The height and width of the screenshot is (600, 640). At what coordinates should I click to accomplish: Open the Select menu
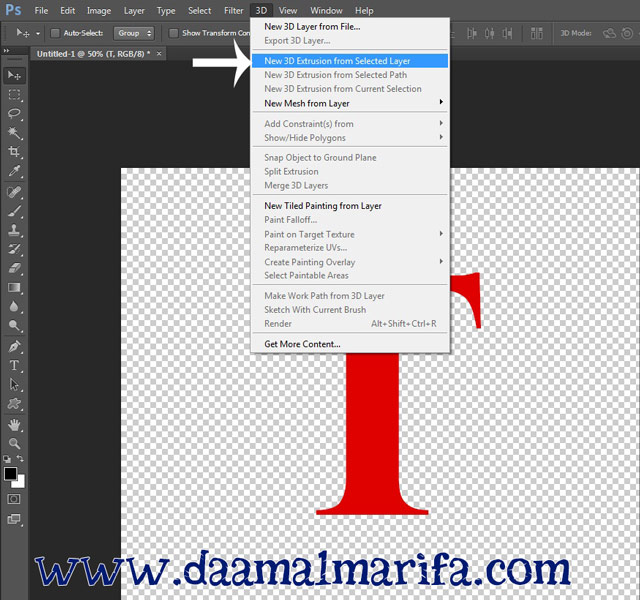(x=199, y=11)
